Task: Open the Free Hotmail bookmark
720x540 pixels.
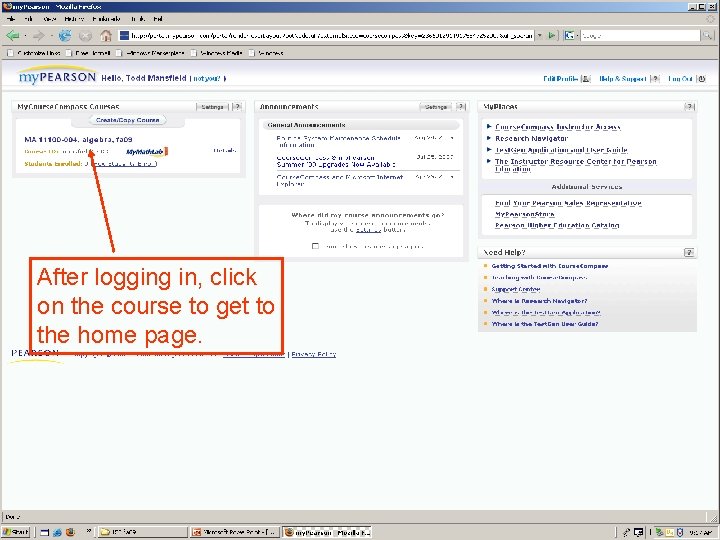Action: point(88,53)
